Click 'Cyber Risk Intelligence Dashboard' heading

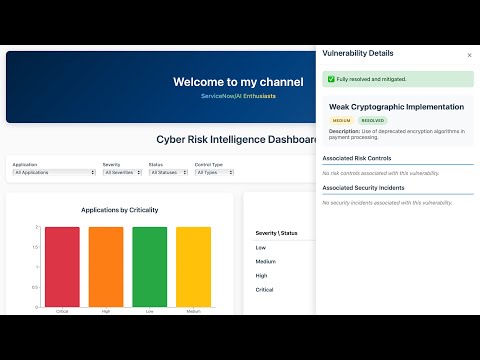(x=236, y=139)
